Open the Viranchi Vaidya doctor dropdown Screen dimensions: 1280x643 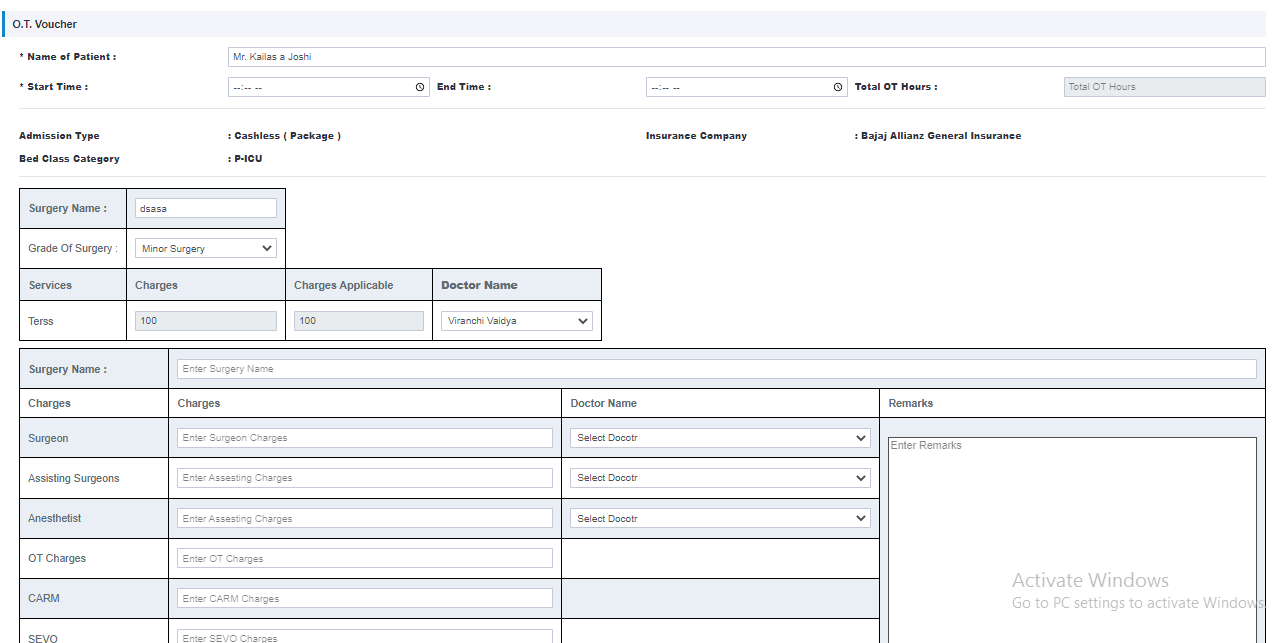pyautogui.click(x=517, y=321)
